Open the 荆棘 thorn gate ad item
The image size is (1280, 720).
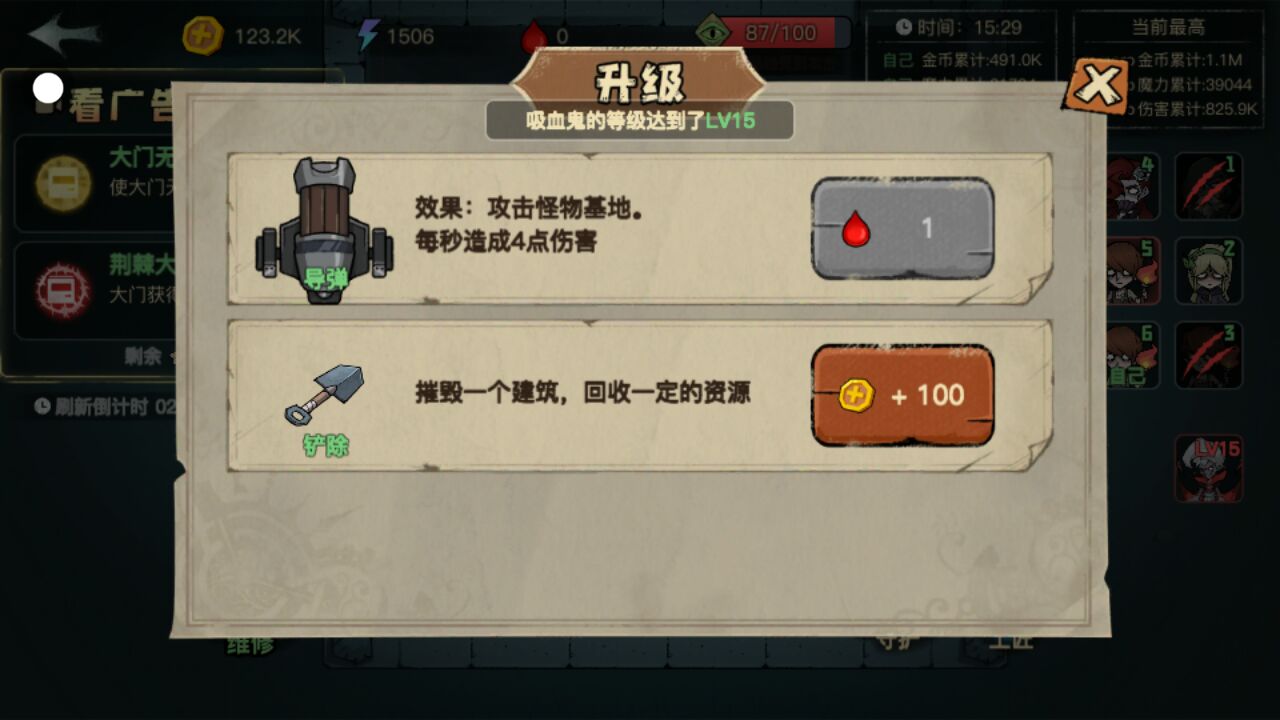[95, 290]
